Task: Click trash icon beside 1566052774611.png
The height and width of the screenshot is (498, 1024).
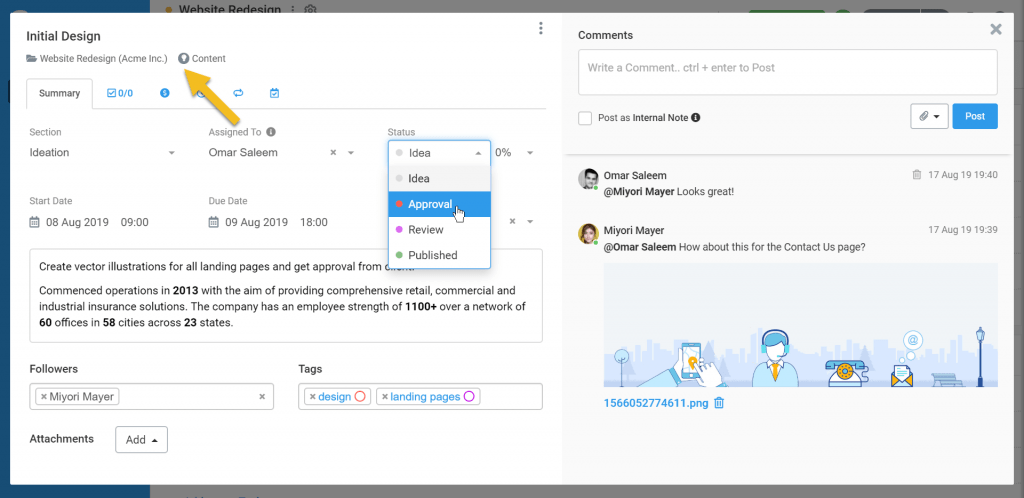Action: point(718,403)
